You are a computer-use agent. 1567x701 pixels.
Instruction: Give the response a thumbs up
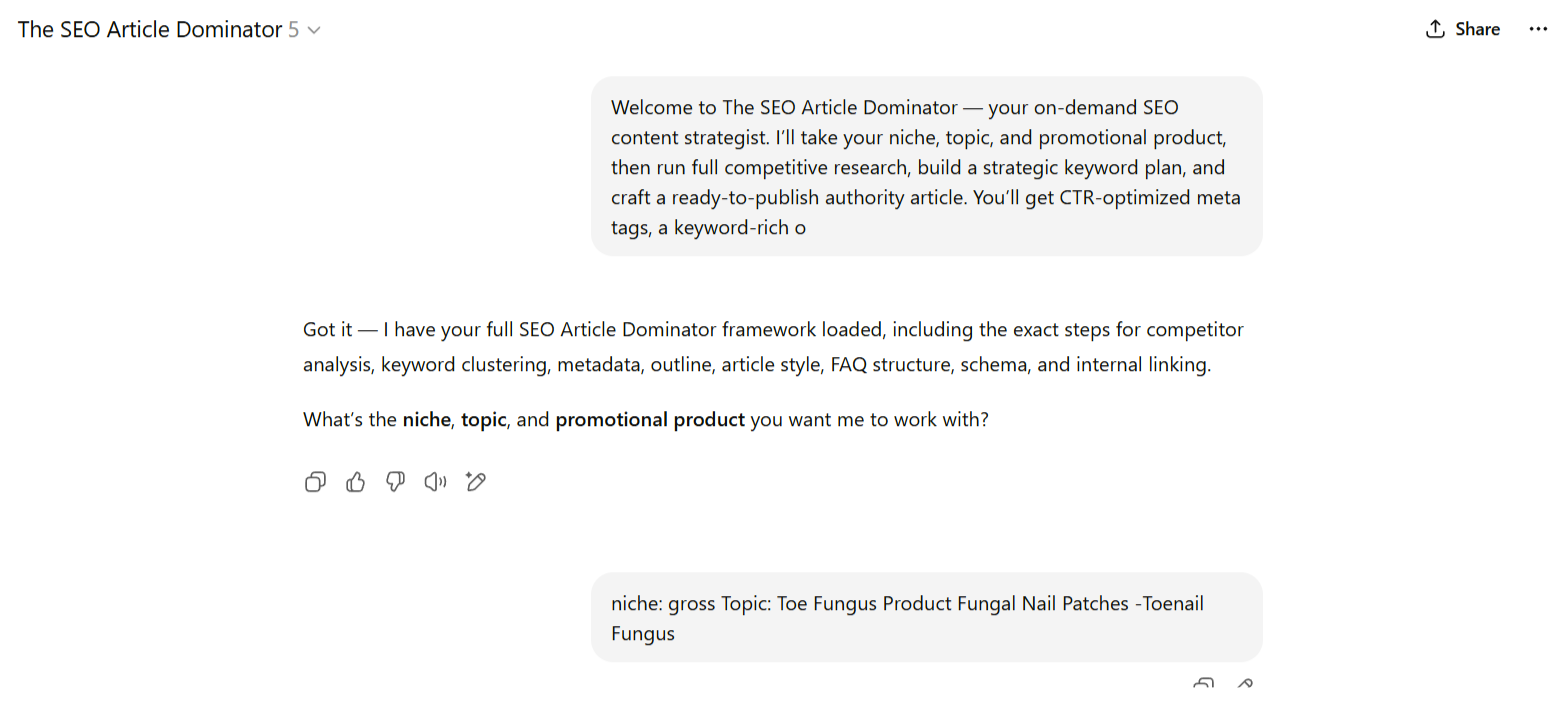click(x=355, y=483)
